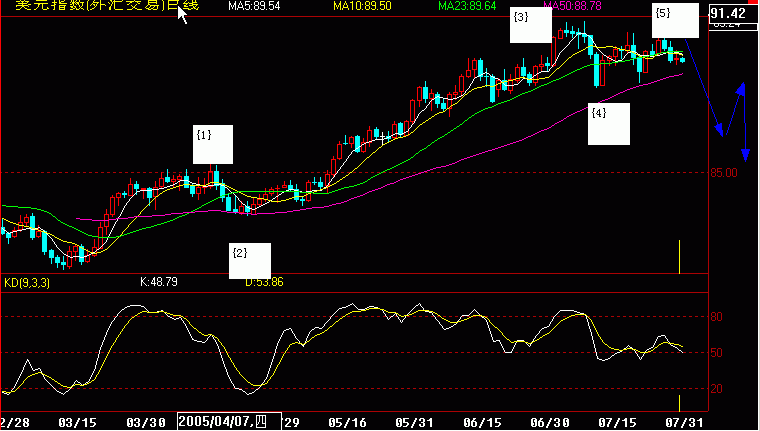Viewport: 760px width, 431px height.
Task: Click the 85.00 price axis label
Action: click(x=725, y=173)
